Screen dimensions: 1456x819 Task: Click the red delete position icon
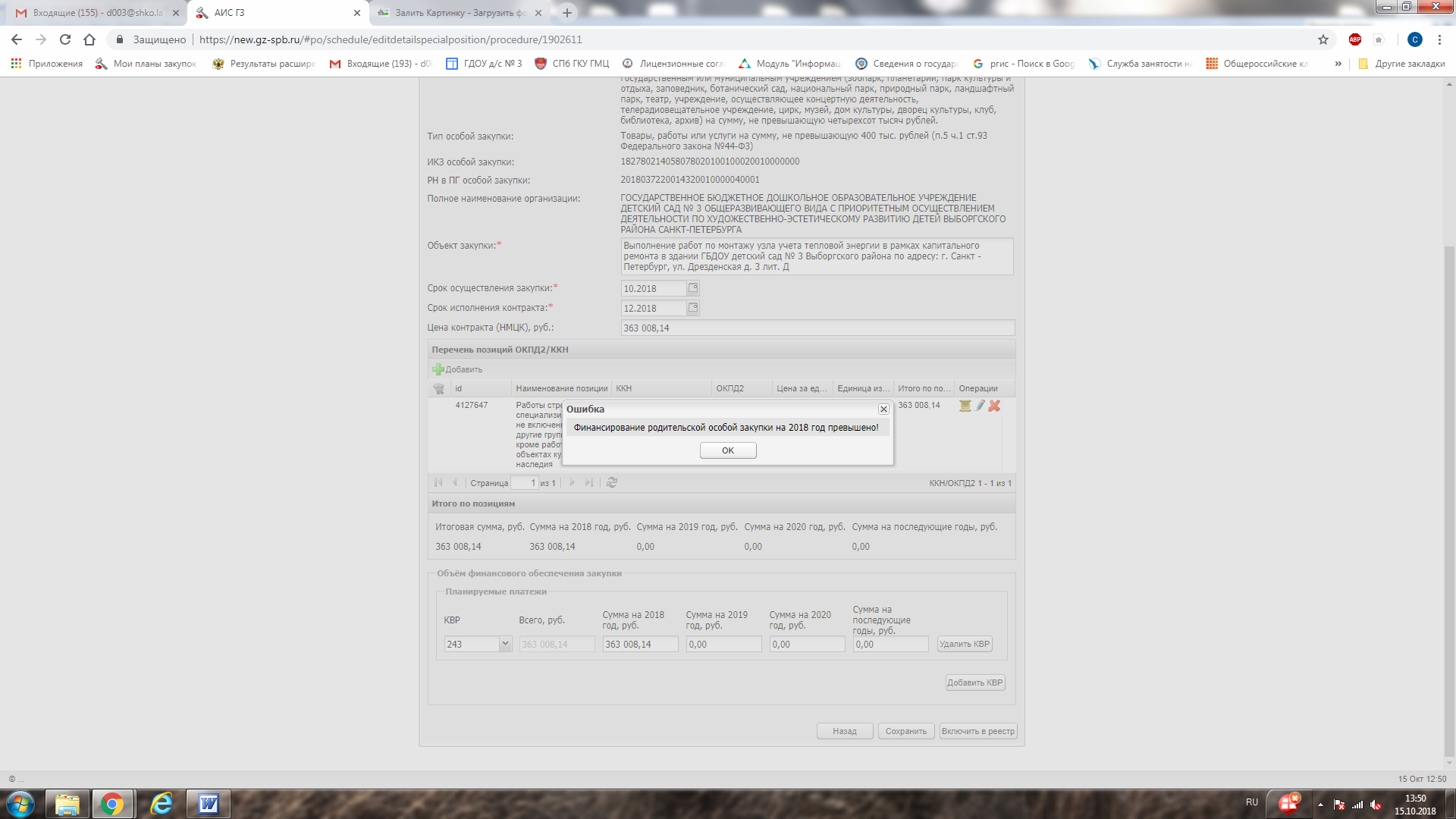click(x=994, y=406)
